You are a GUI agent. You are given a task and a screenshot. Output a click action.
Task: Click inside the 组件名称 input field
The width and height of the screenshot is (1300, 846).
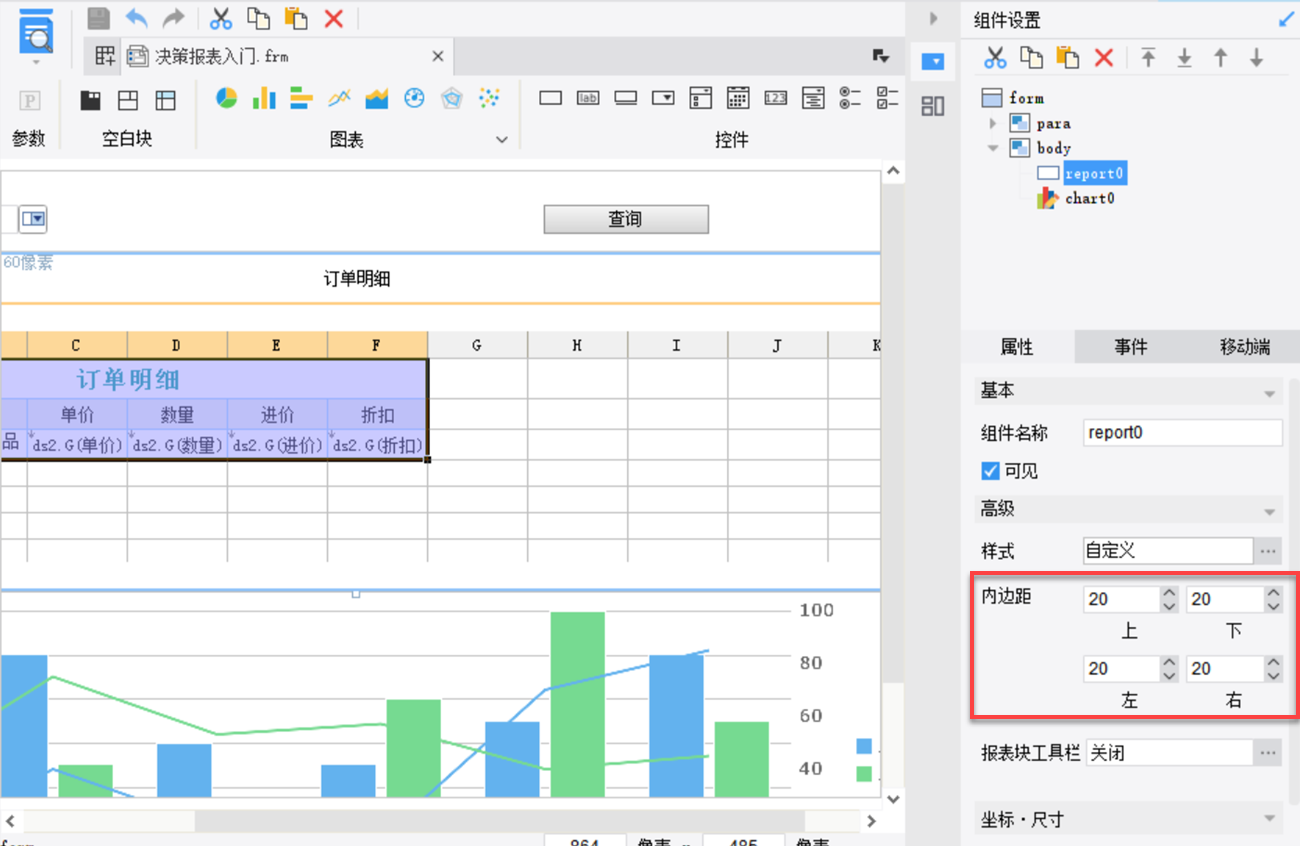pos(1183,433)
